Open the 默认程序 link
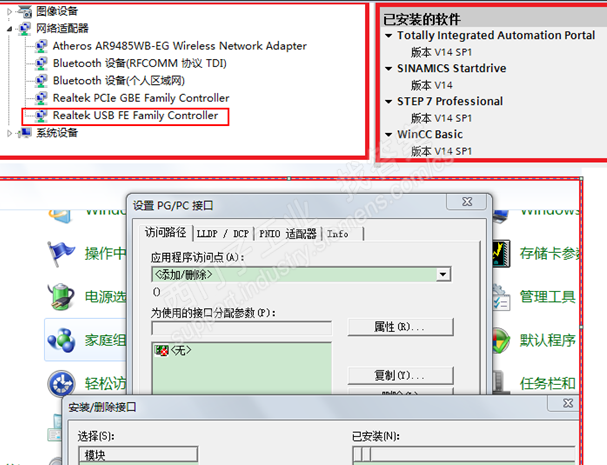Viewport: 607px width, 465px height. [547, 341]
